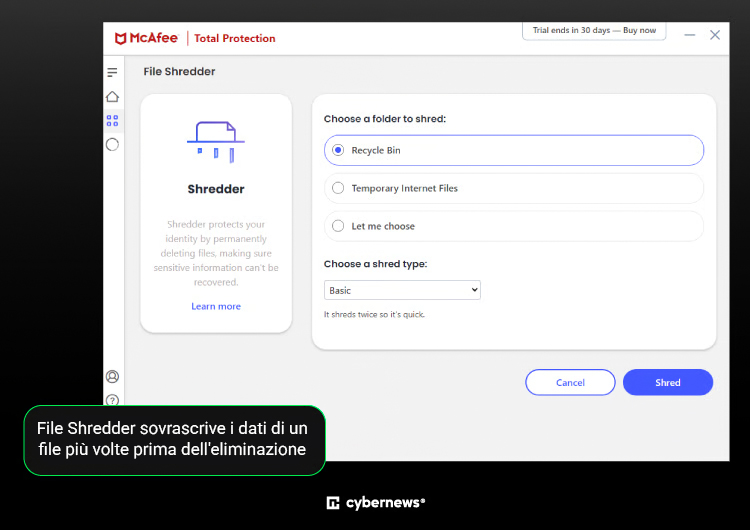Screen dimensions: 750x530
Task: Click the Total Protection title text
Action: (x=235, y=38)
